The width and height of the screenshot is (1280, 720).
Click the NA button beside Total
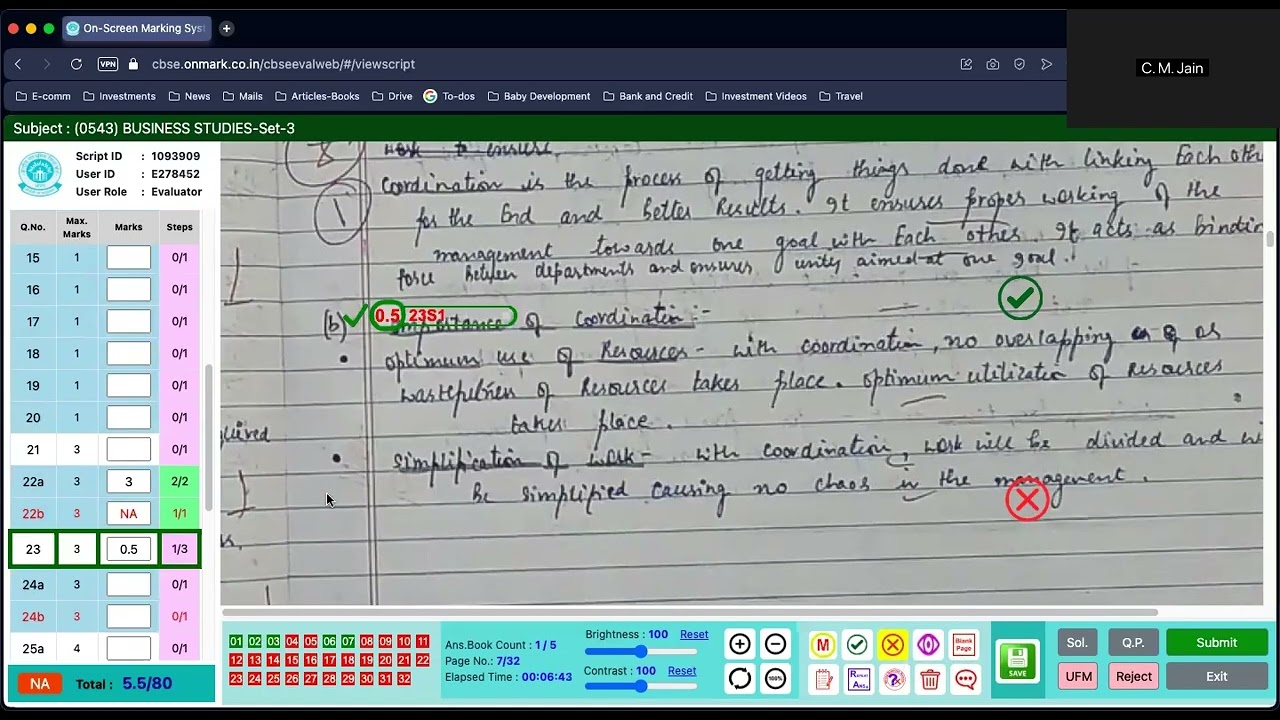(40, 684)
